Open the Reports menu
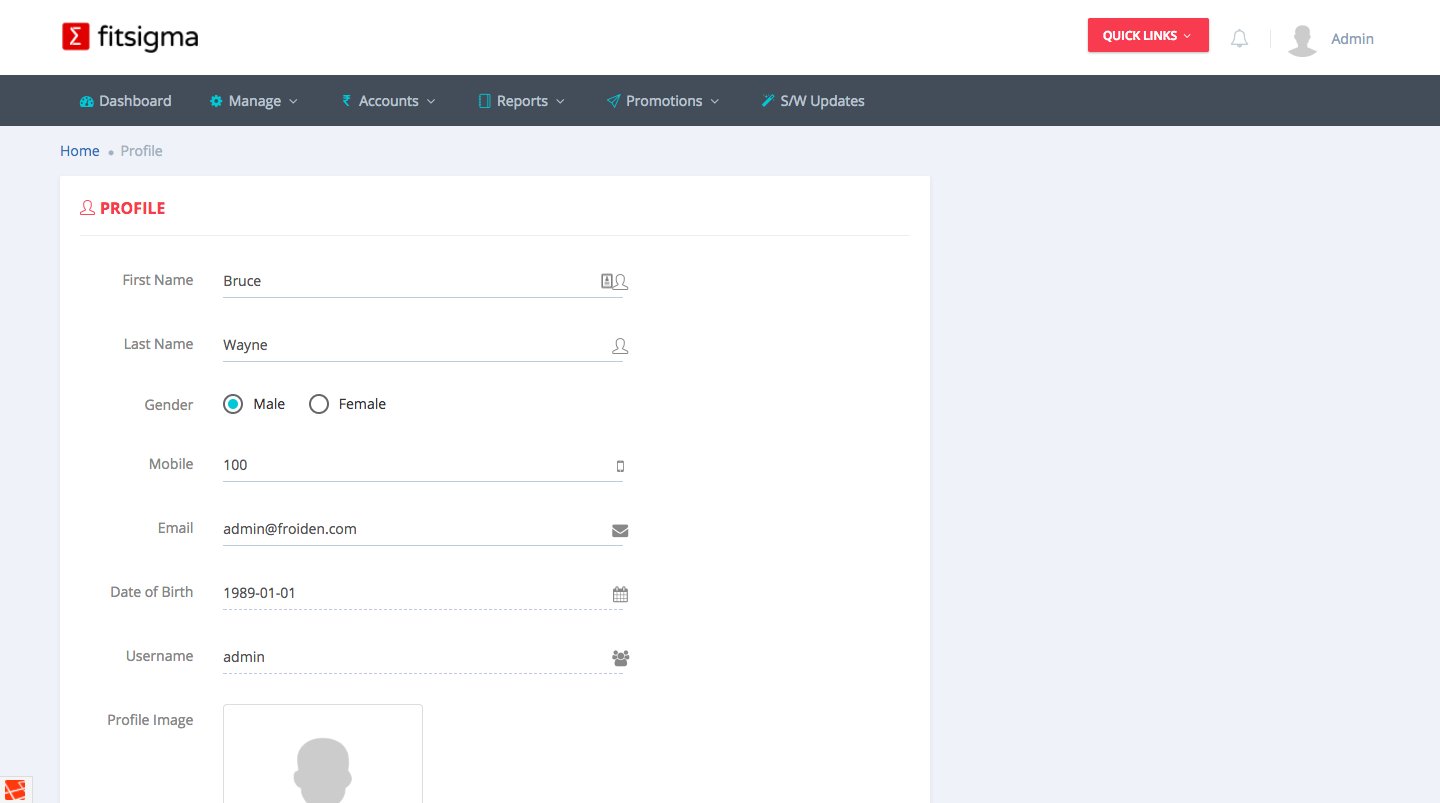 (x=521, y=101)
